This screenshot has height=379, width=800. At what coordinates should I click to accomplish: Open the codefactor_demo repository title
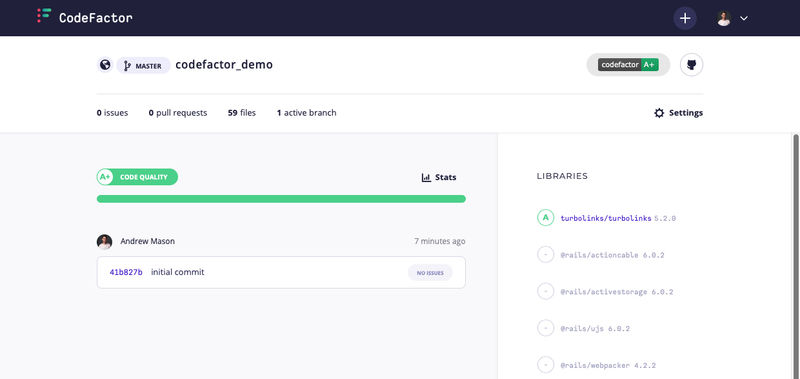pos(224,65)
